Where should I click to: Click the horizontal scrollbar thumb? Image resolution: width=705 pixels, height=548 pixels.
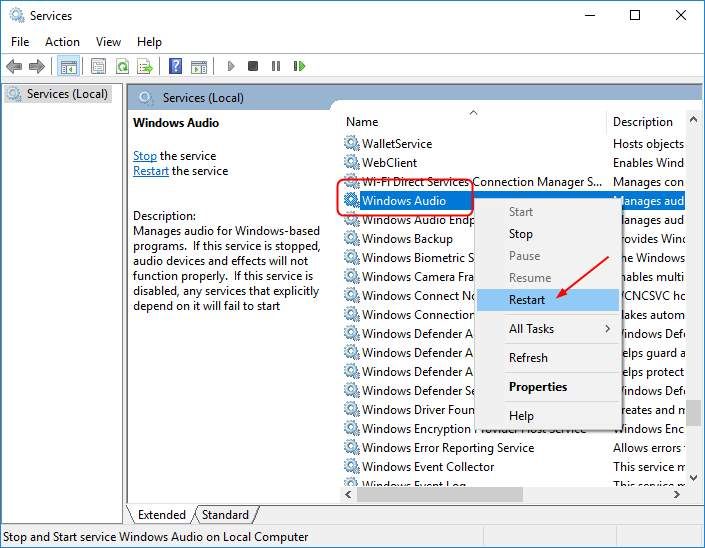coord(440,495)
